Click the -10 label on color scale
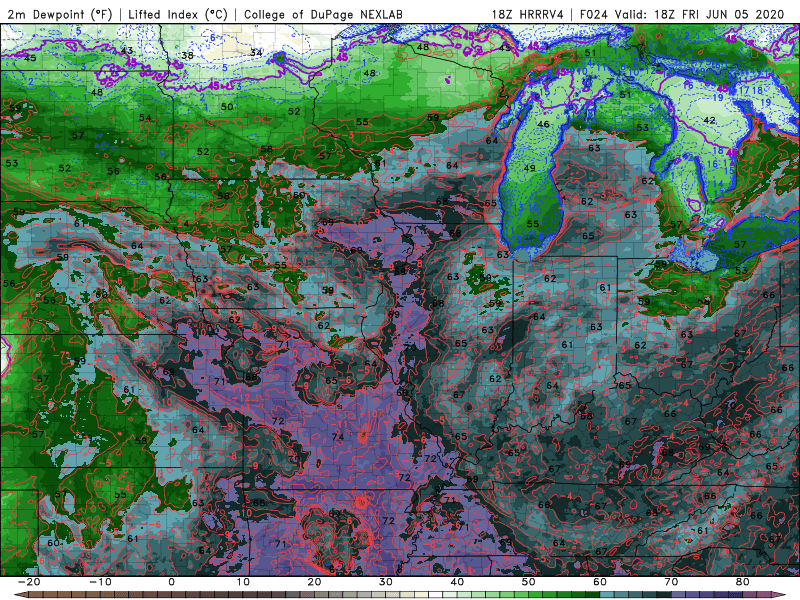Image resolution: width=800 pixels, height=600 pixels. pyautogui.click(x=100, y=582)
